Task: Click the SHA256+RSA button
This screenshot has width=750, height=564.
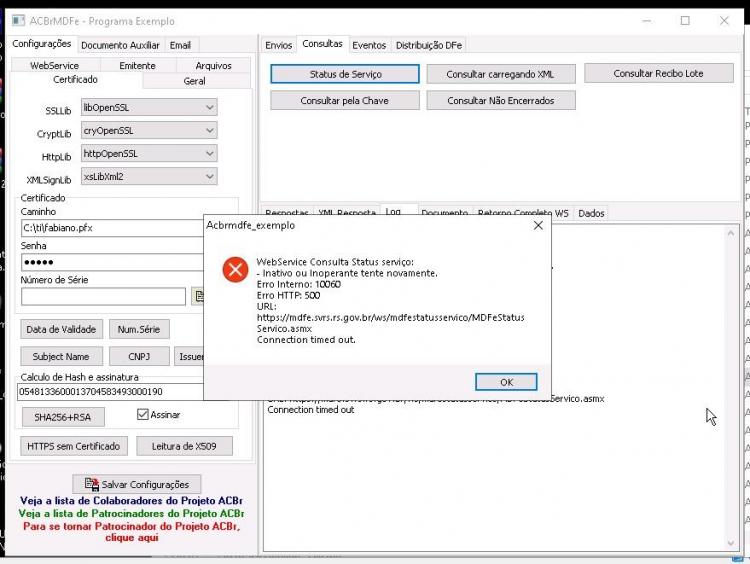Action: [63, 417]
